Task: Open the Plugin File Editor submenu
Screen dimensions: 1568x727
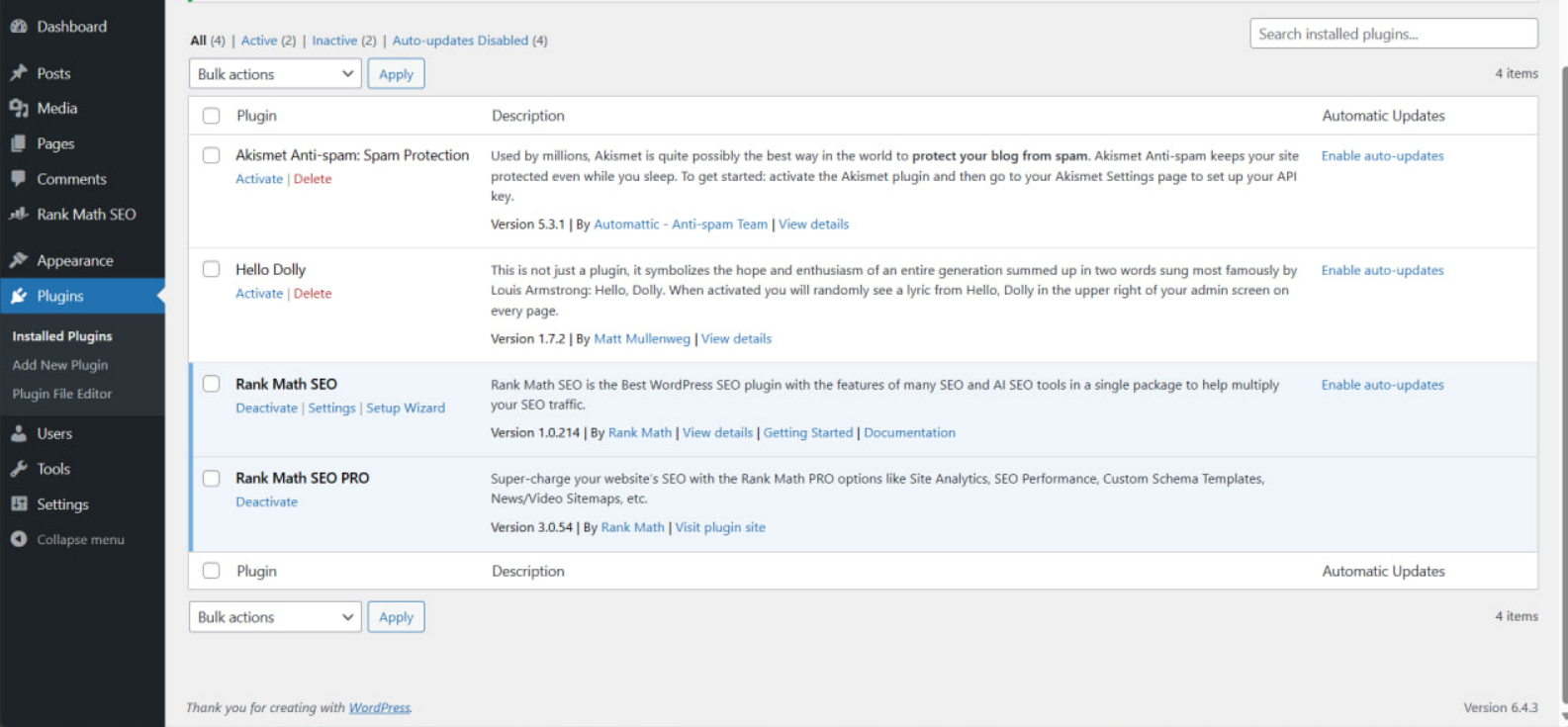Action: 62,394
